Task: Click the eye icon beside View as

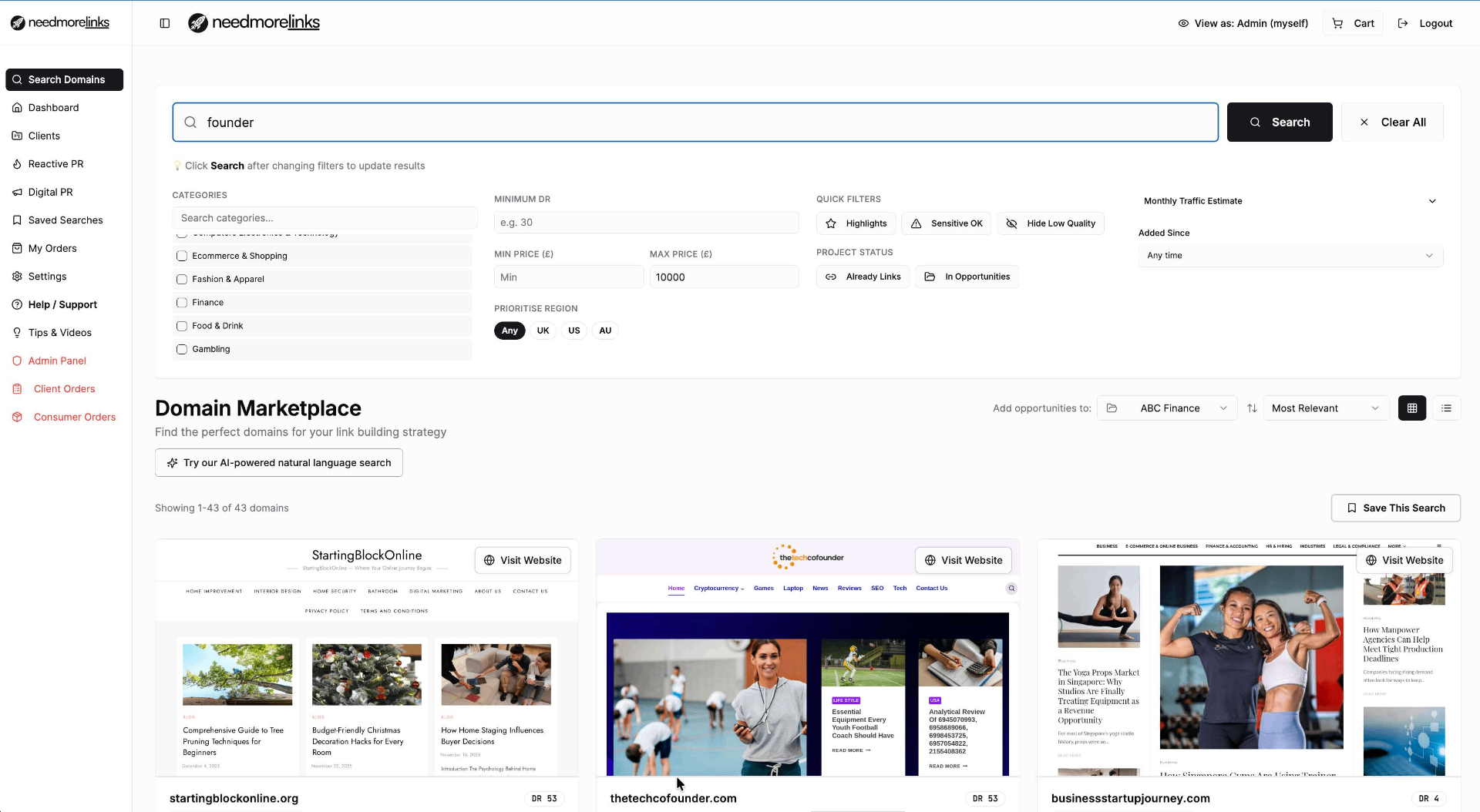Action: (x=1183, y=23)
